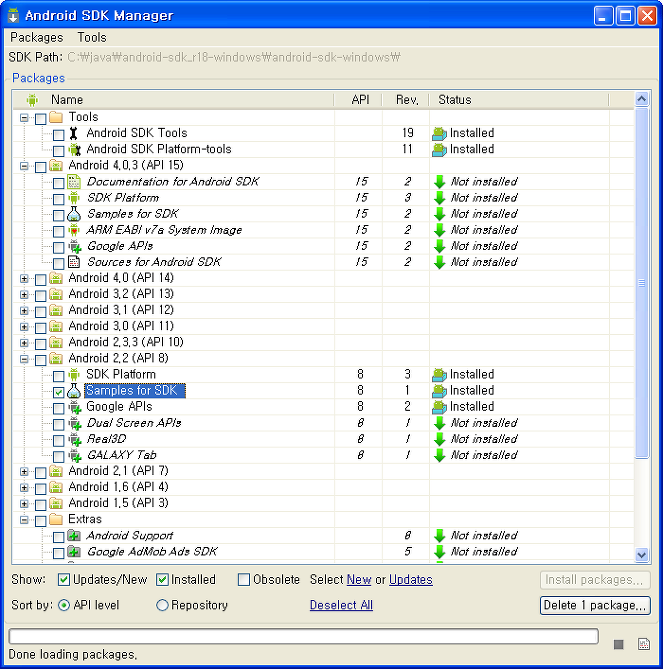Open the log window icon at bottom right
663x669 pixels.
(x=644, y=644)
